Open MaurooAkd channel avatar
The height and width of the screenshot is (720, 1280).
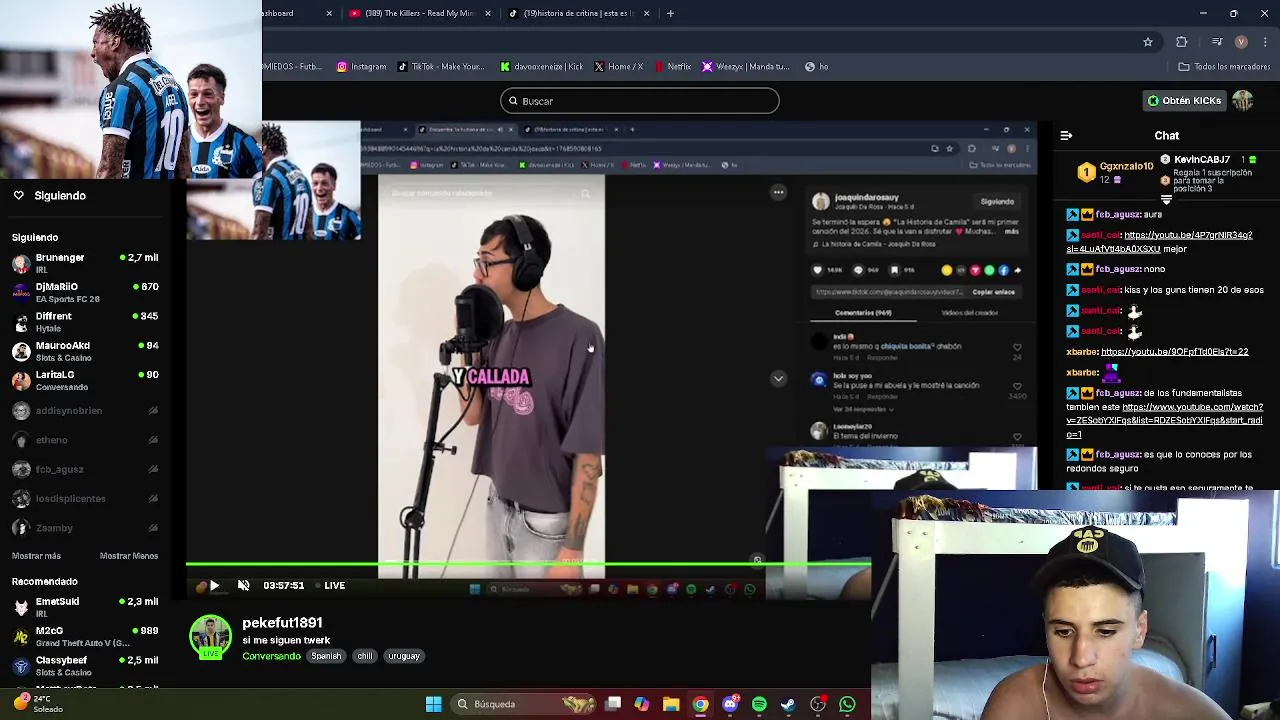21,351
